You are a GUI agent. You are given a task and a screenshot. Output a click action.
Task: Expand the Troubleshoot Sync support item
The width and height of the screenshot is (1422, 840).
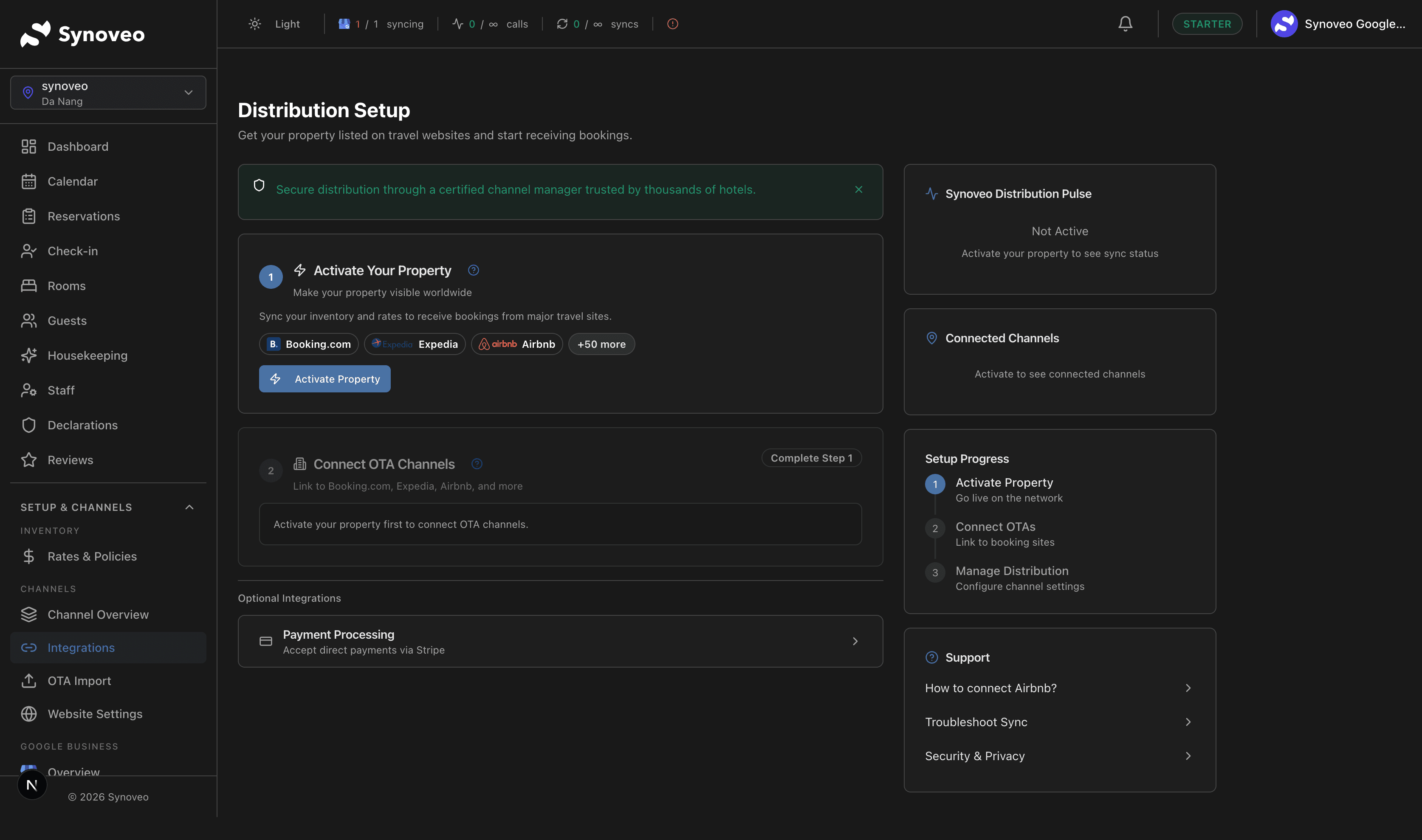coord(1058,722)
